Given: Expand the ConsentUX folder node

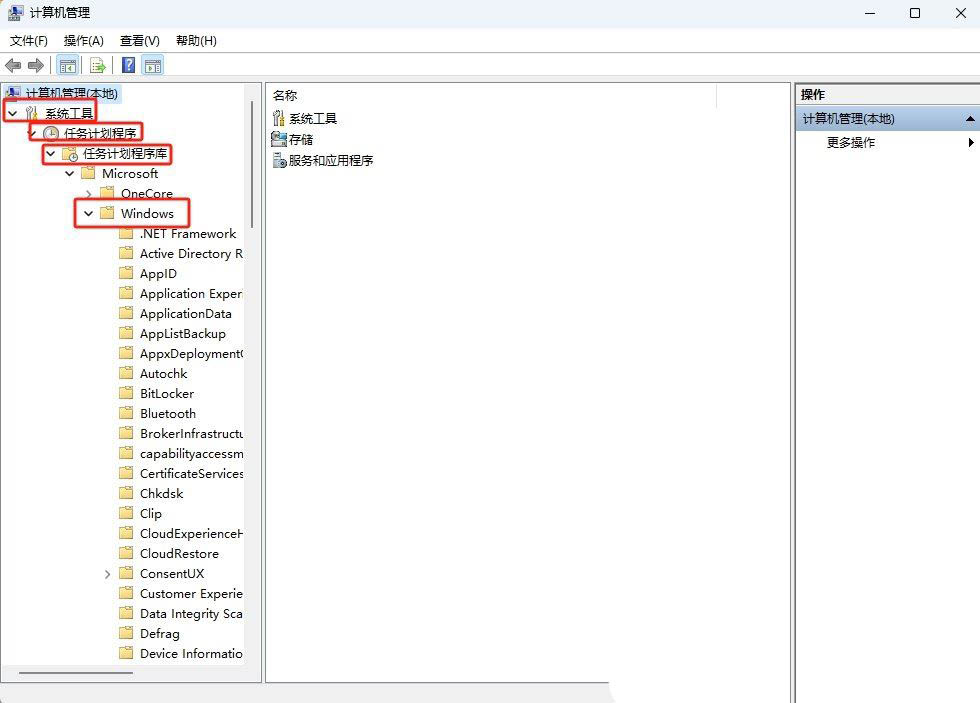Looking at the screenshot, I should coord(108,574).
